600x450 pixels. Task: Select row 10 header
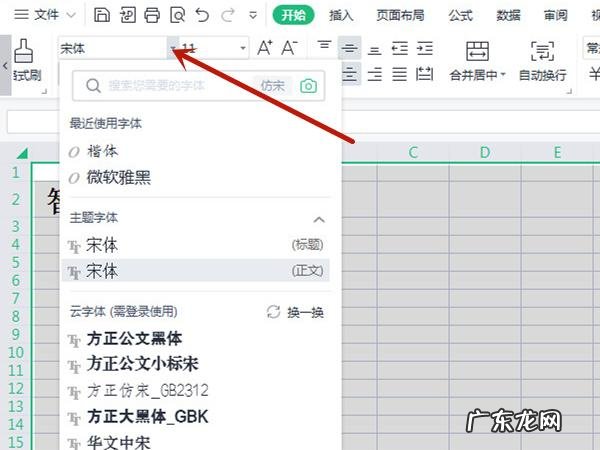[x=15, y=352]
